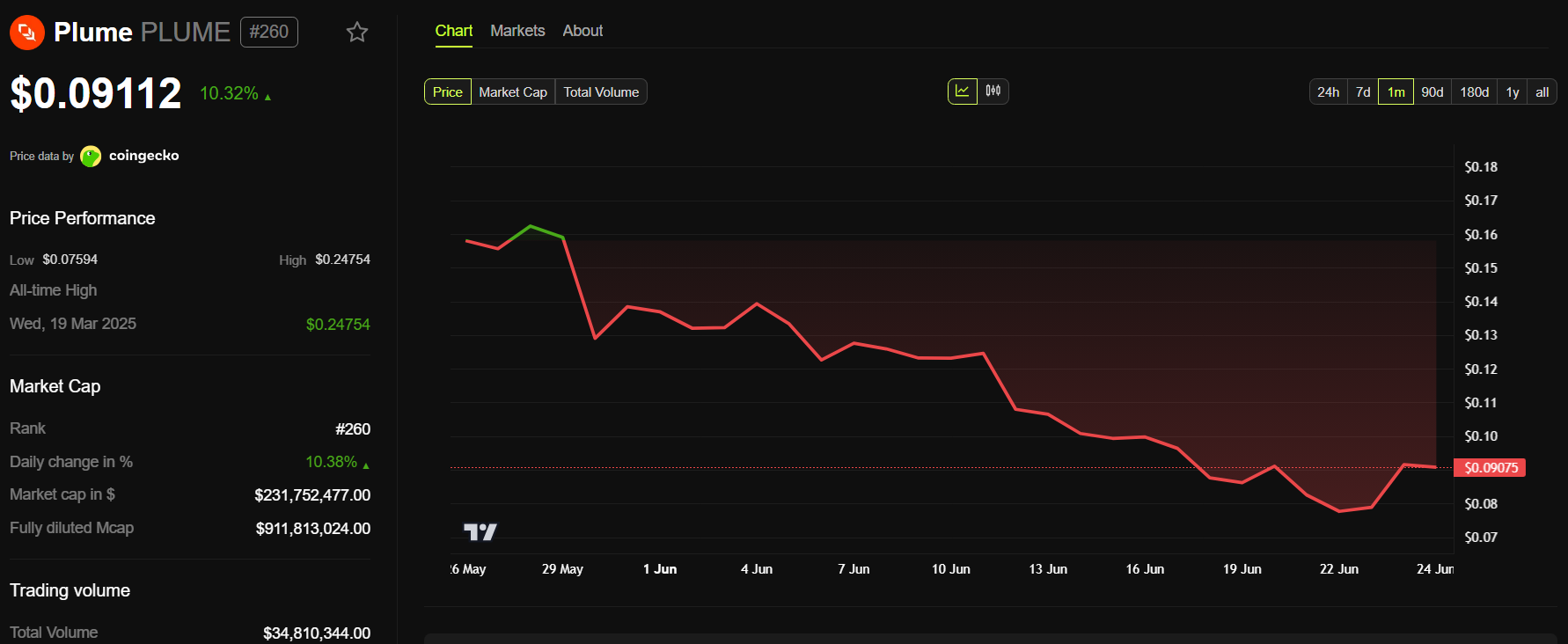1568x644 pixels.
Task: Click the 29 May axis label
Action: pyautogui.click(x=562, y=569)
